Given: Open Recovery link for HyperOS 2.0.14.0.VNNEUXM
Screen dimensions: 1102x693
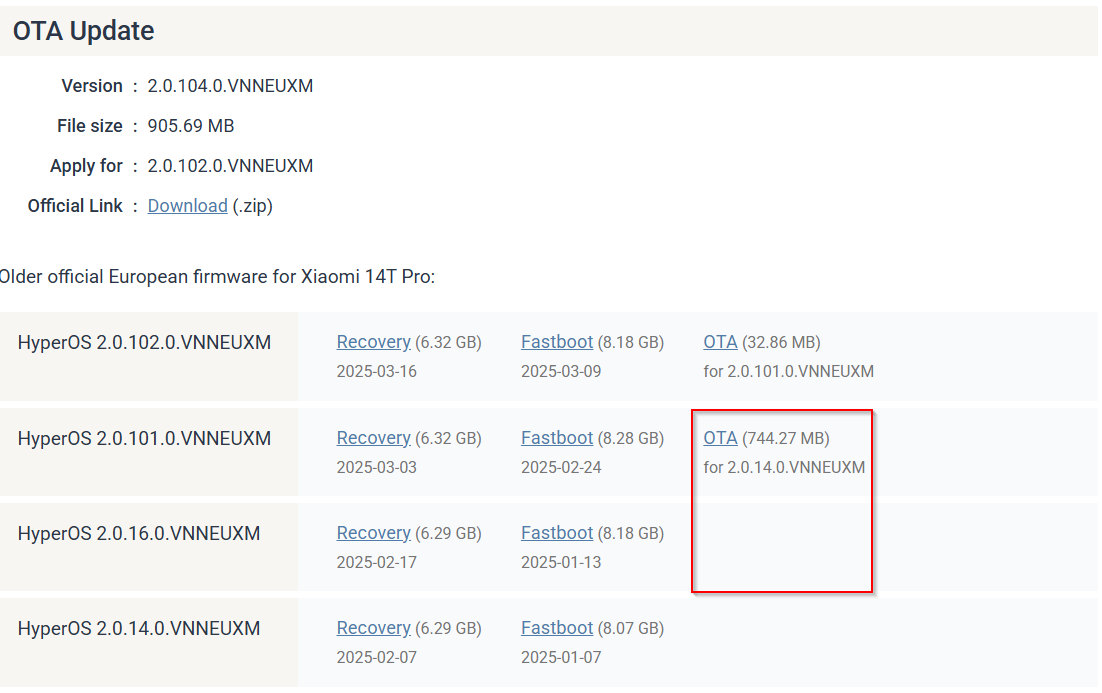Looking at the screenshot, I should tap(373, 628).
